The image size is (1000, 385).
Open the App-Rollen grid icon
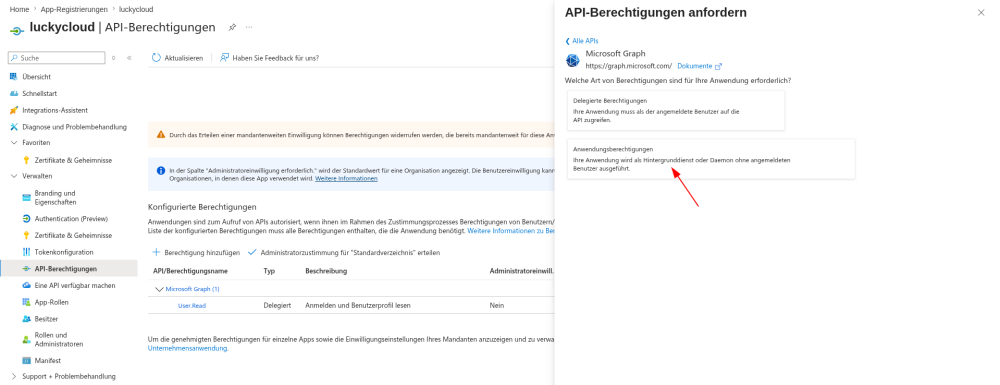coord(26,302)
